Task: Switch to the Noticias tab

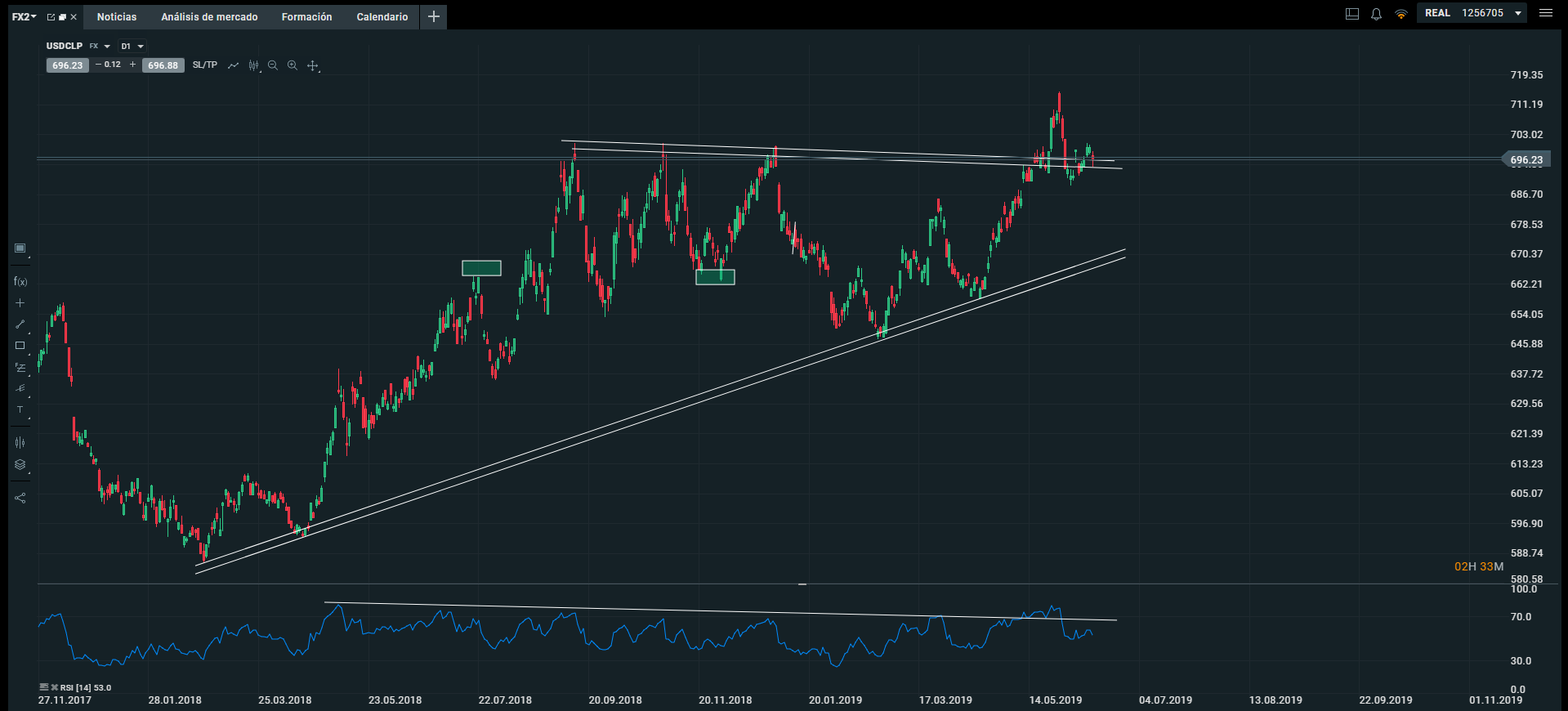Action: (x=117, y=17)
